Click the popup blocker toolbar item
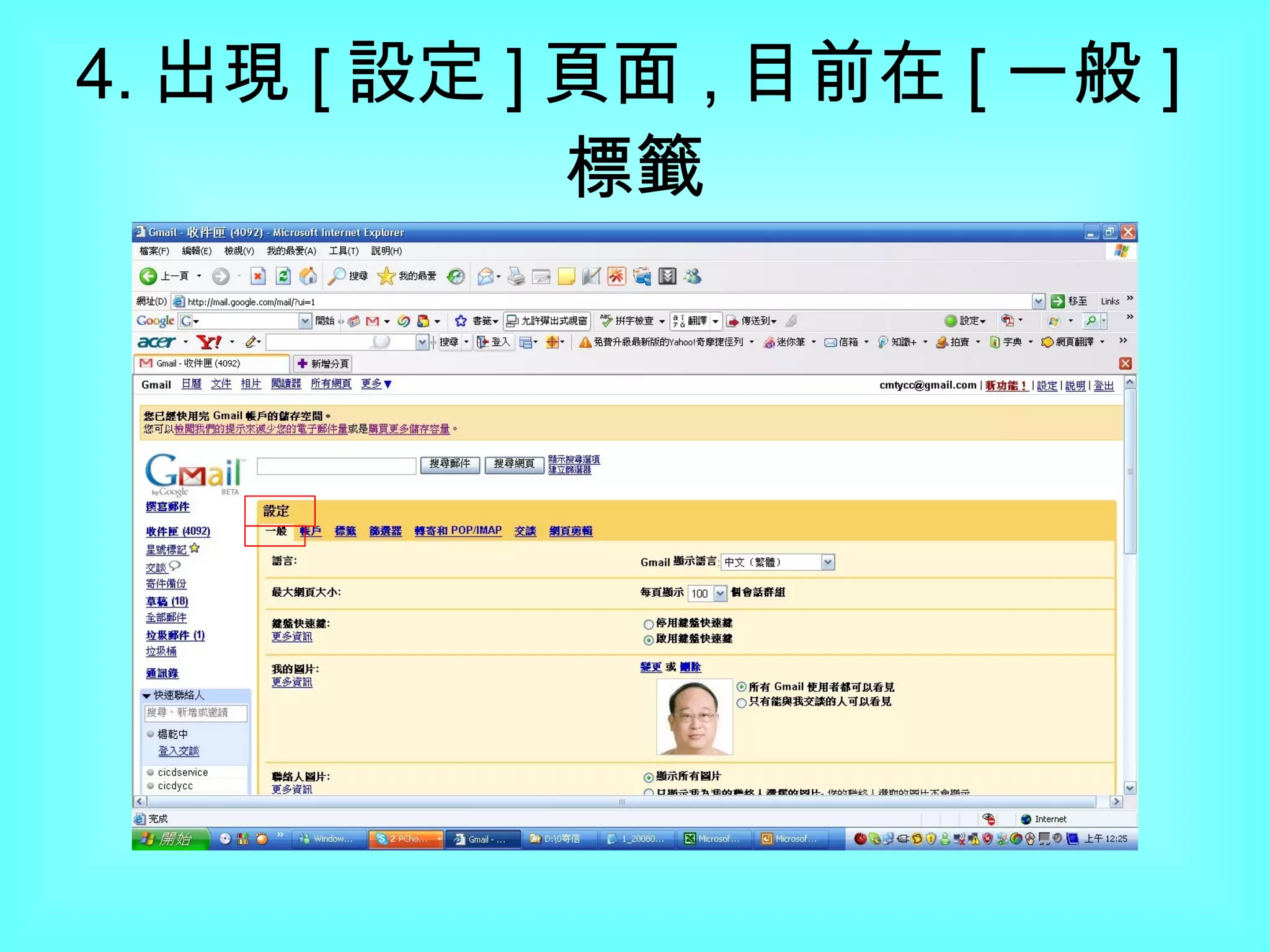1270x952 pixels. pyautogui.click(x=547, y=321)
